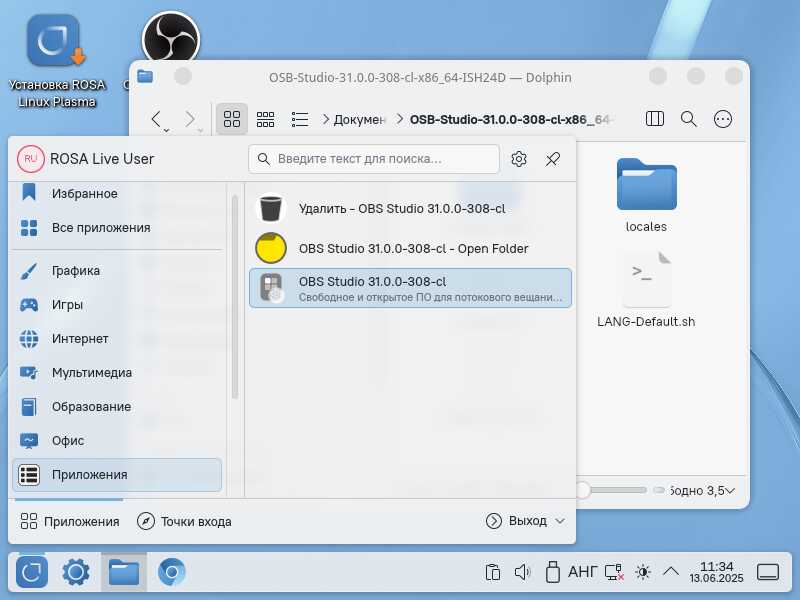
Task: Click Dolphin's zoom slider
Action: pyautogui.click(x=612, y=490)
